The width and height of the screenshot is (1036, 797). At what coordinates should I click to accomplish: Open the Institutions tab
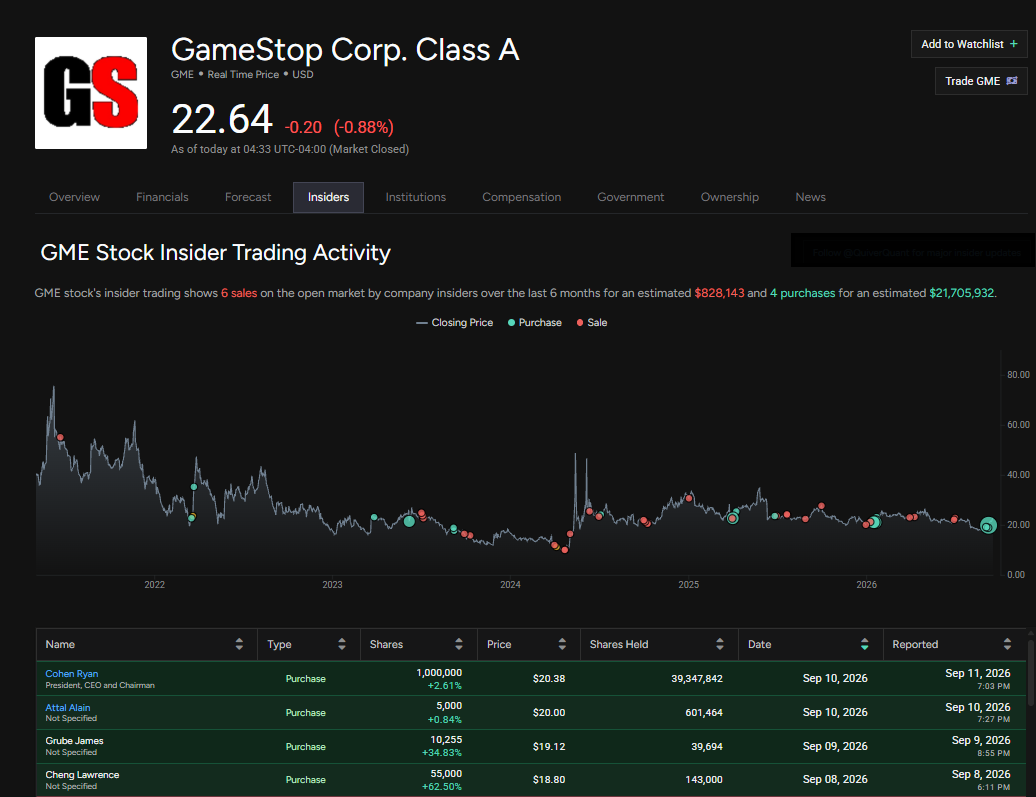(x=416, y=197)
